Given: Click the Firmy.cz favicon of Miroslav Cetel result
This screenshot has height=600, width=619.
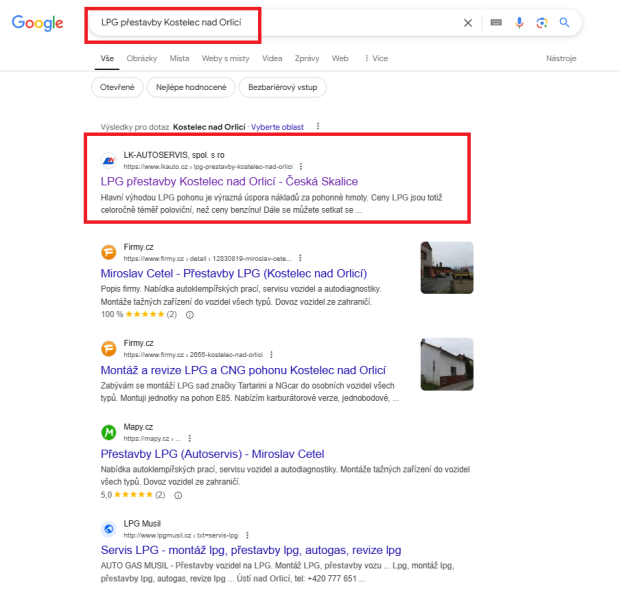Looking at the screenshot, I should (x=109, y=252).
